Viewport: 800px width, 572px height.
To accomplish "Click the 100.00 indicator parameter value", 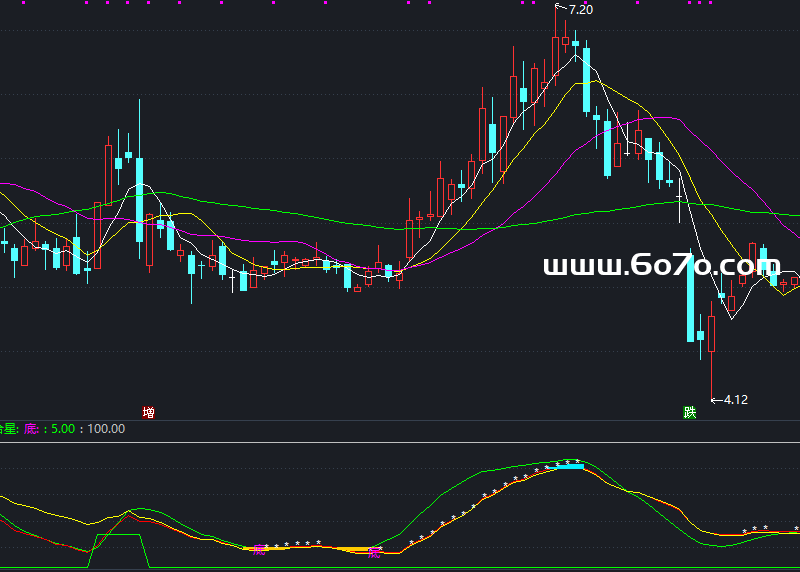I will pos(106,429).
